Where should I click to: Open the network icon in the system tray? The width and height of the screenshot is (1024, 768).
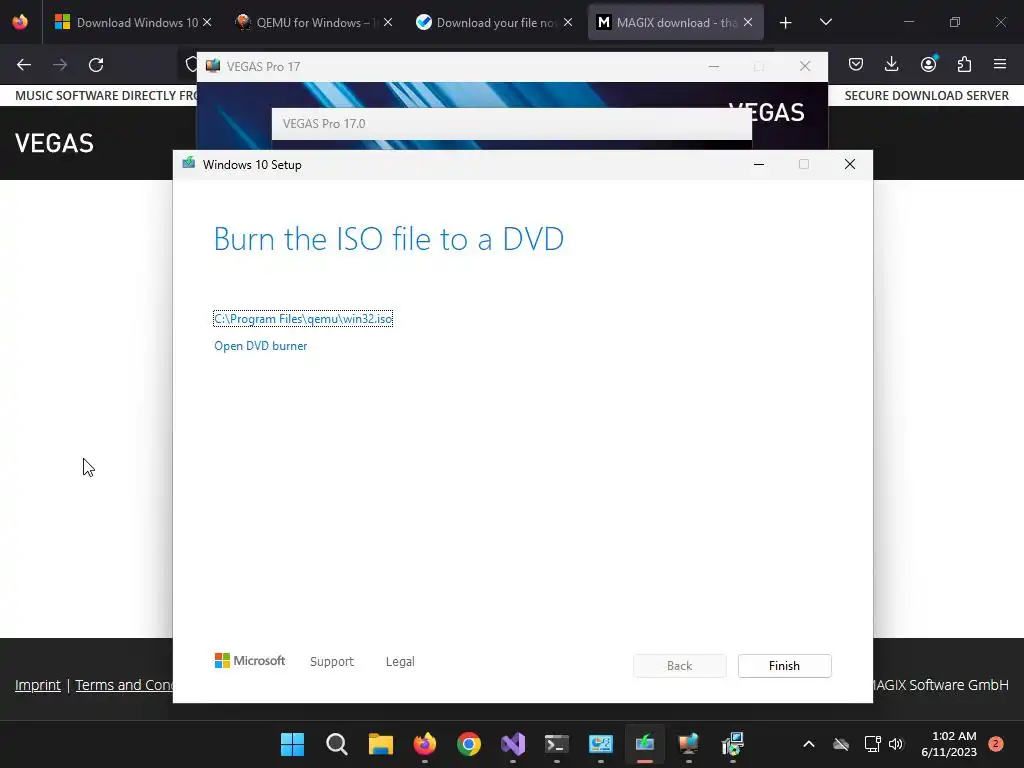pyautogui.click(x=872, y=744)
